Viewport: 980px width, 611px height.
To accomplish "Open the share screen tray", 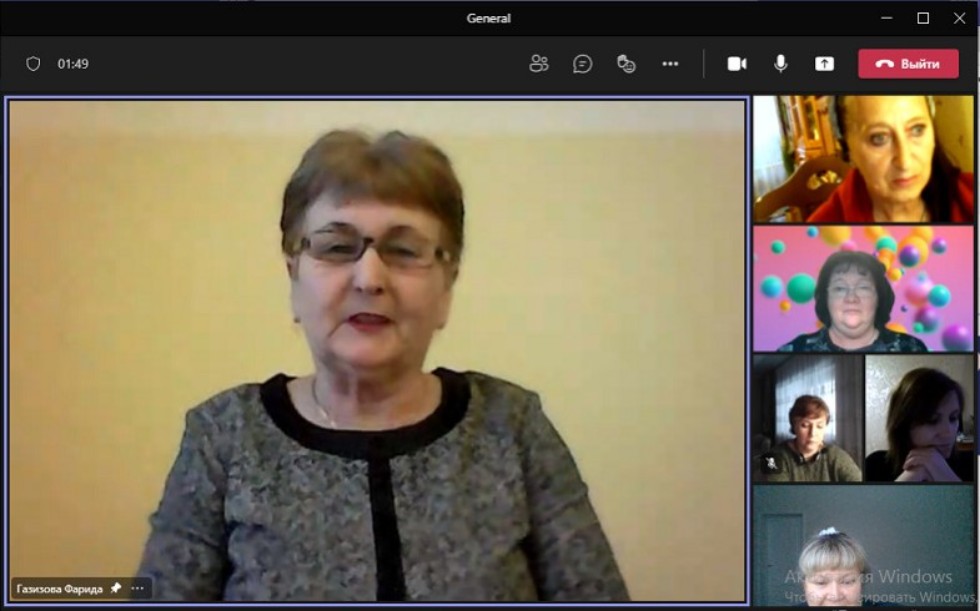I will click(x=824, y=64).
